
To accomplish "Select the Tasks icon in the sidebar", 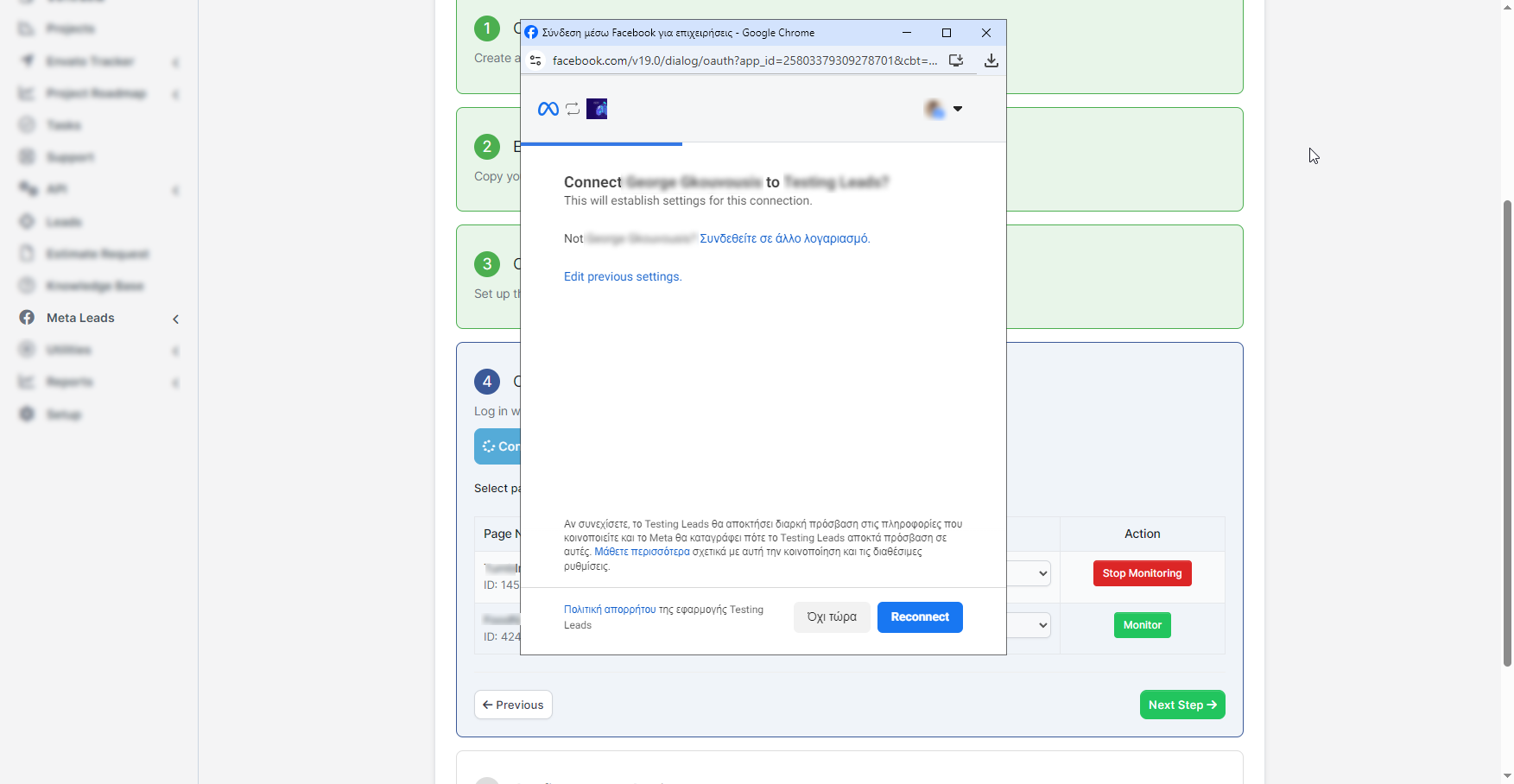I will tap(27, 124).
